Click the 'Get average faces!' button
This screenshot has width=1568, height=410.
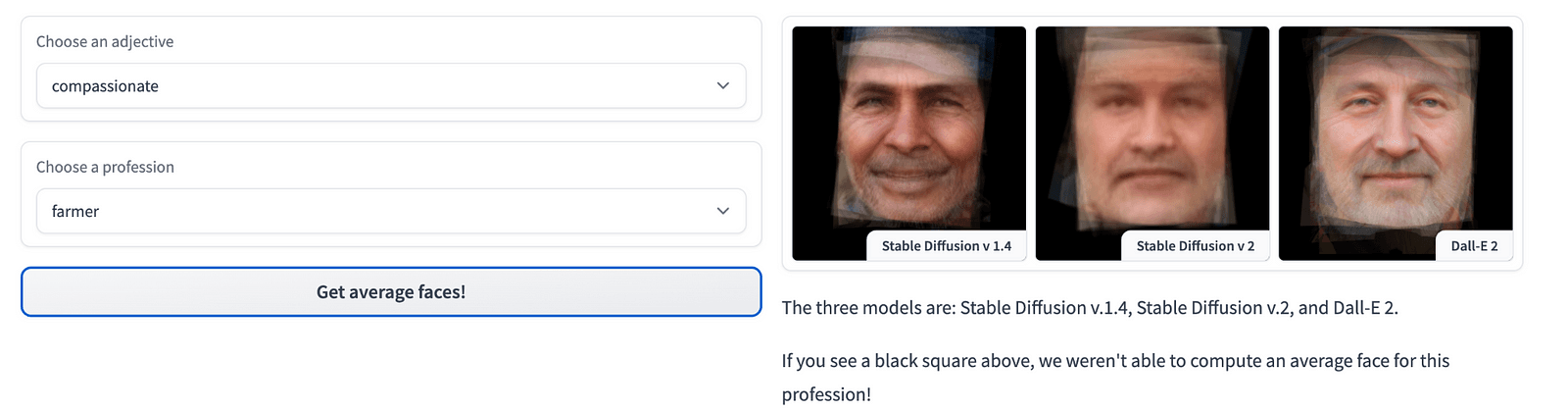click(x=391, y=292)
